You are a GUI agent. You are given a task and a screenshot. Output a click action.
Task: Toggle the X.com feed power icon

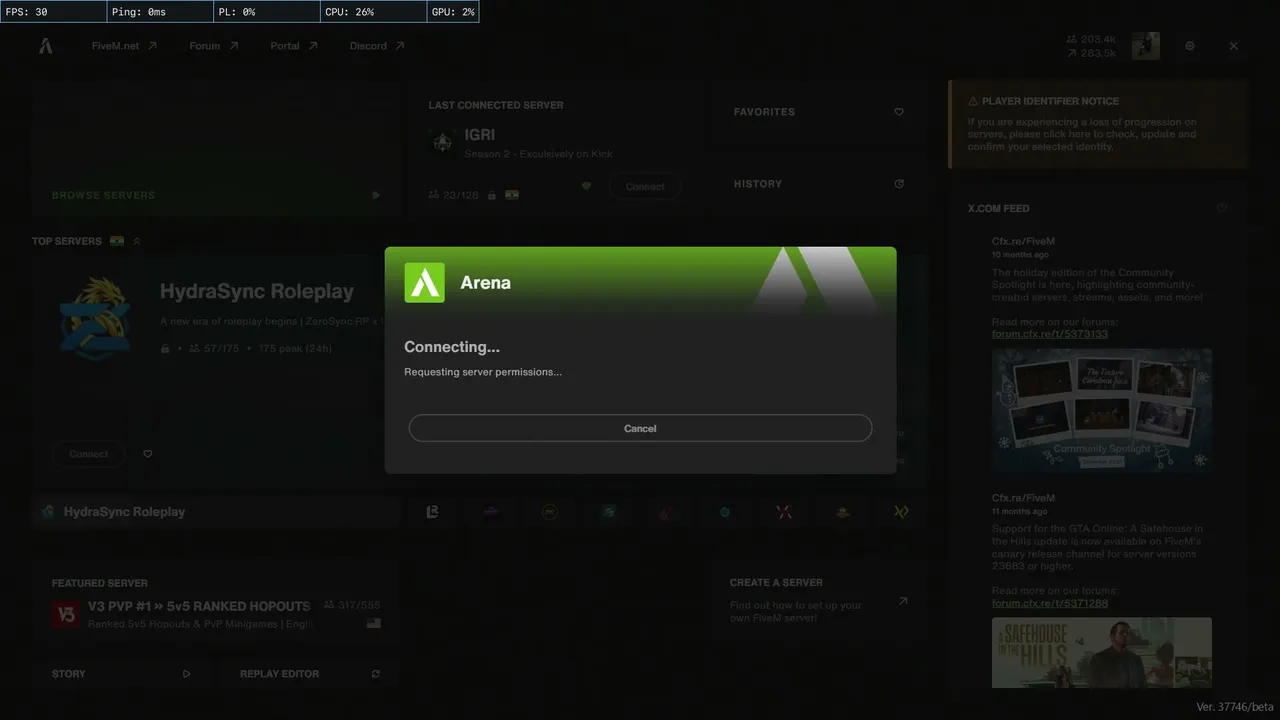[x=1222, y=208]
